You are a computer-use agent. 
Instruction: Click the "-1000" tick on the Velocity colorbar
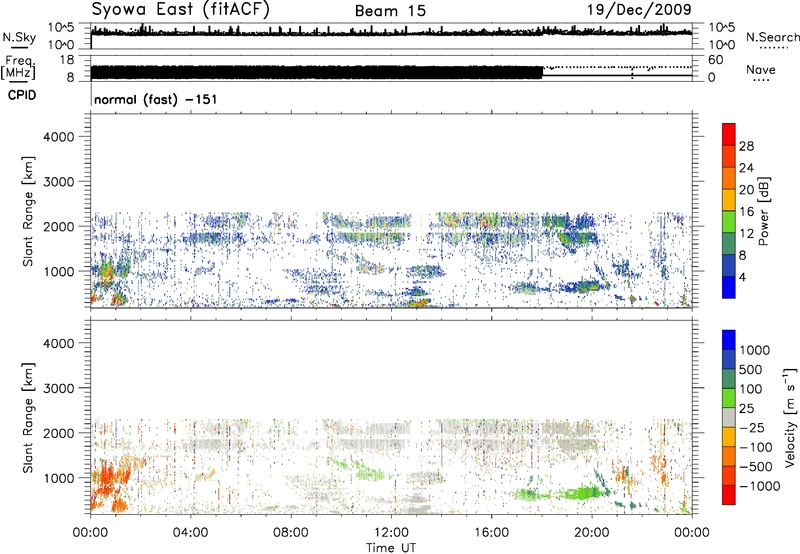click(760, 486)
